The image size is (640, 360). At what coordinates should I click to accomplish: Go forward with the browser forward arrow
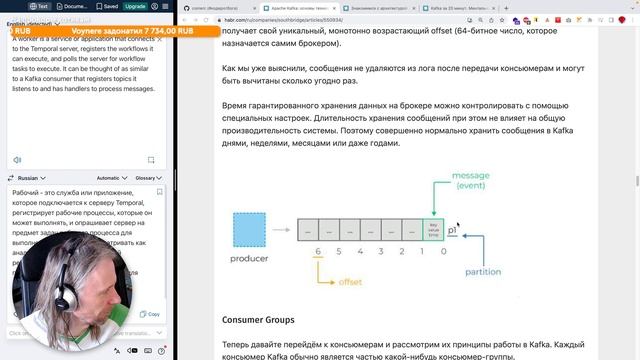[x=195, y=20]
